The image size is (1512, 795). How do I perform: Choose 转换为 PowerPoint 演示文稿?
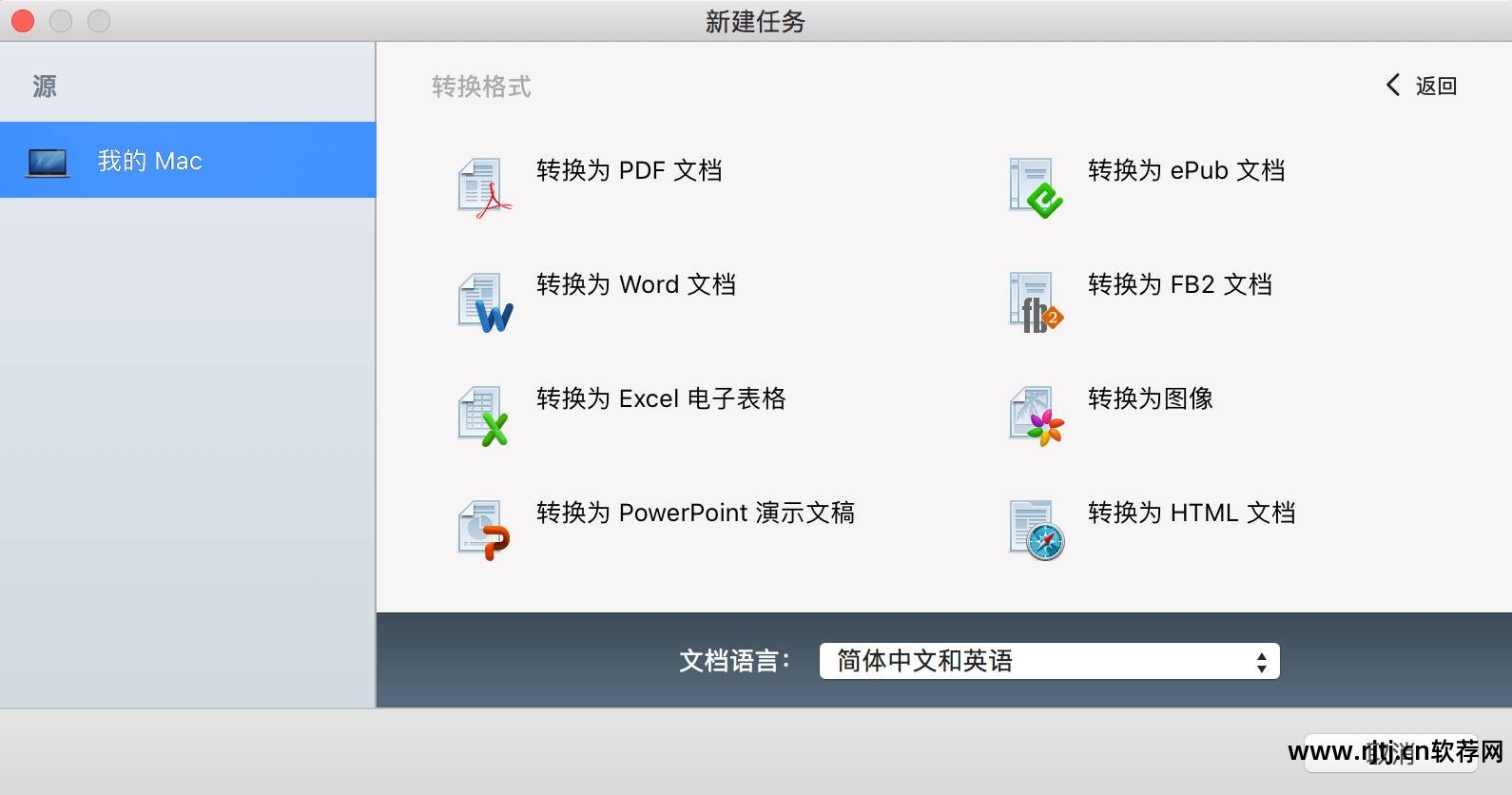point(695,513)
